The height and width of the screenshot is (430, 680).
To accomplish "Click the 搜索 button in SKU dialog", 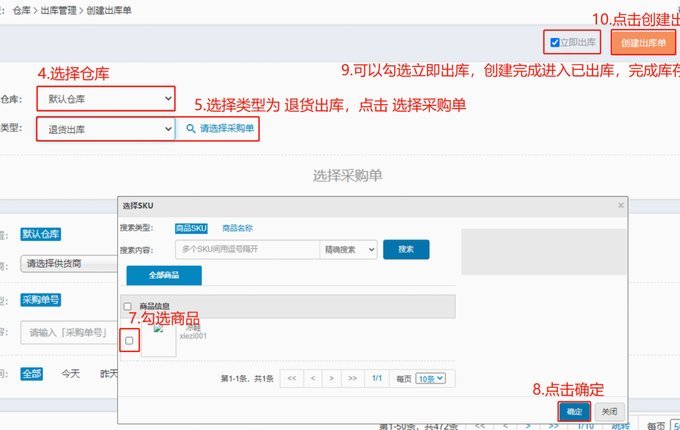I will point(406,249).
